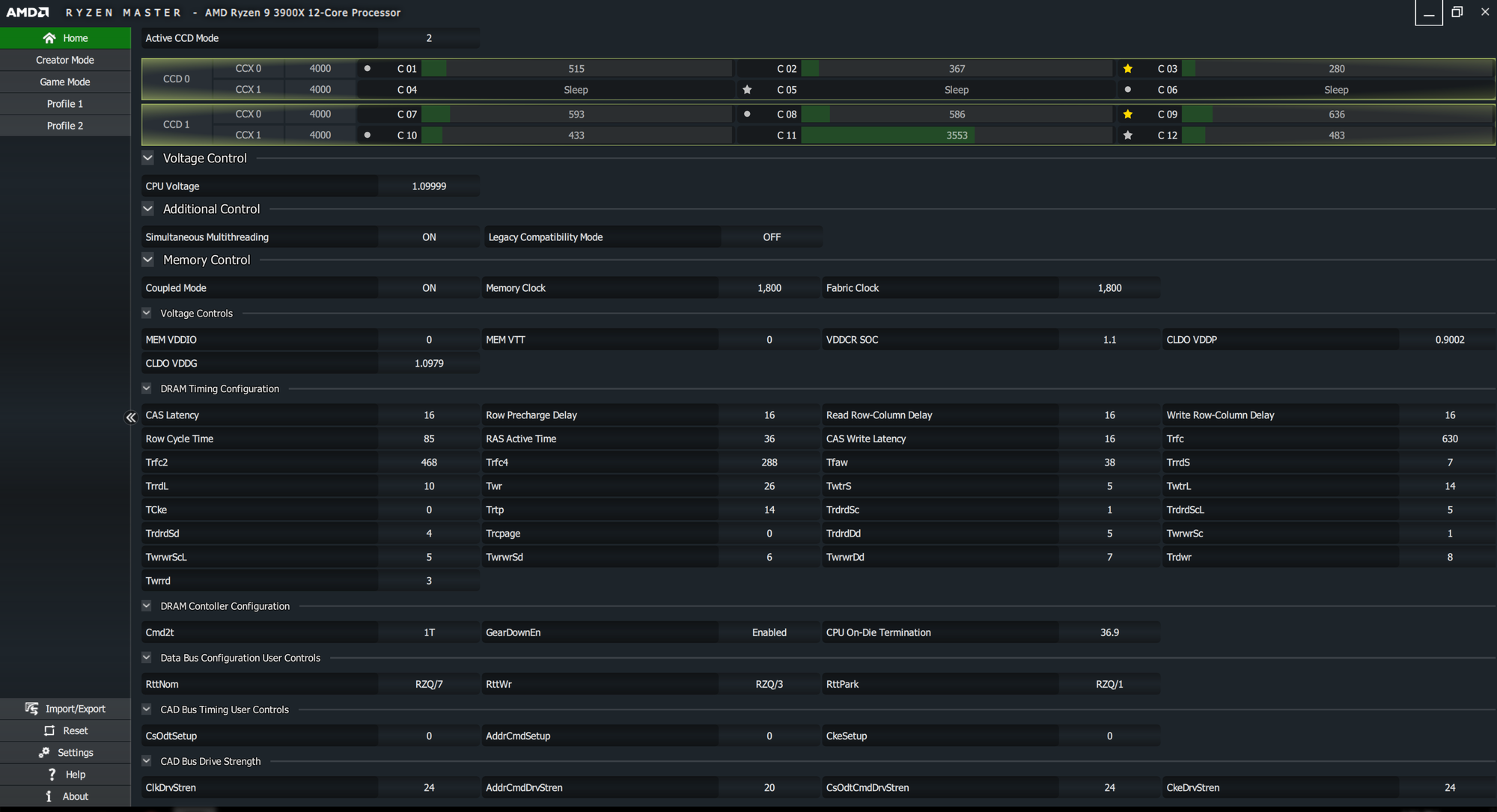Click the About info icon

pyautogui.click(x=49, y=796)
